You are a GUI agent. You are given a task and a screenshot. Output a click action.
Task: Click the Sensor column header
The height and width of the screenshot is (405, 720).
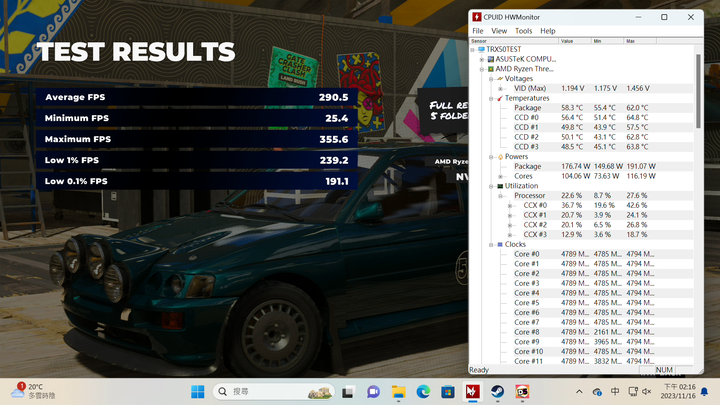(x=514, y=41)
